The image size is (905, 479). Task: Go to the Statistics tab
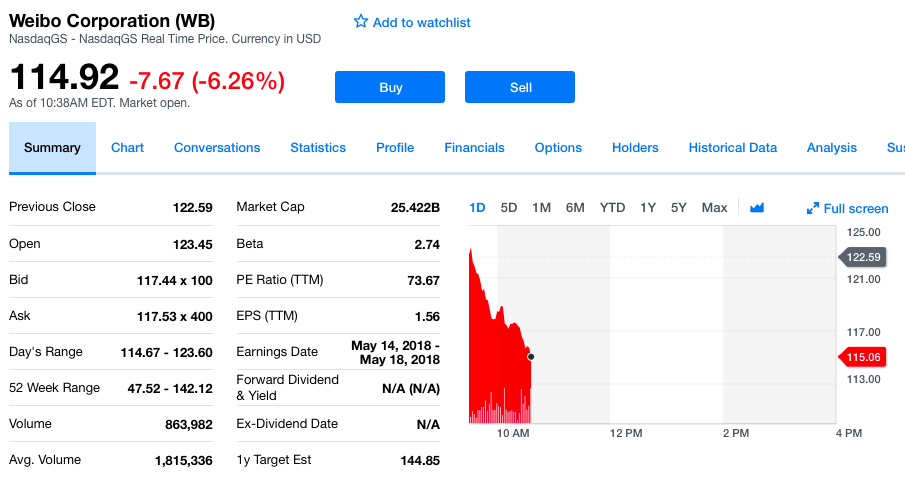pos(318,148)
